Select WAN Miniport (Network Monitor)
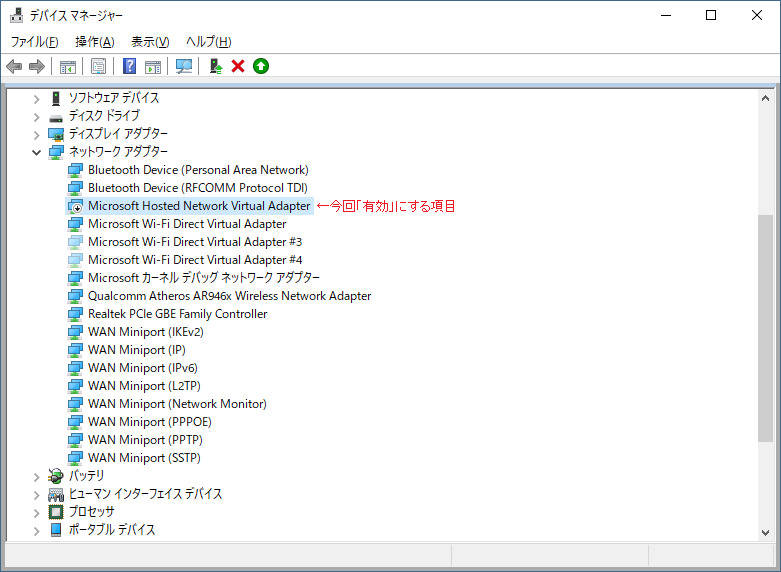The image size is (781, 572). (177, 404)
